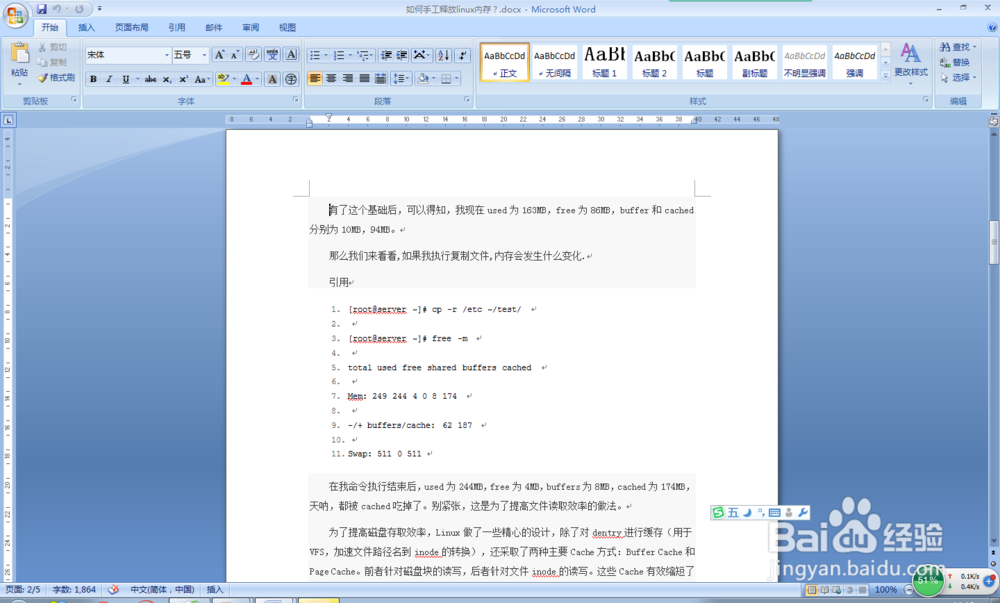Click the Enclosed Characters (字) icon
The width and height of the screenshot is (1000, 603).
click(x=291, y=79)
